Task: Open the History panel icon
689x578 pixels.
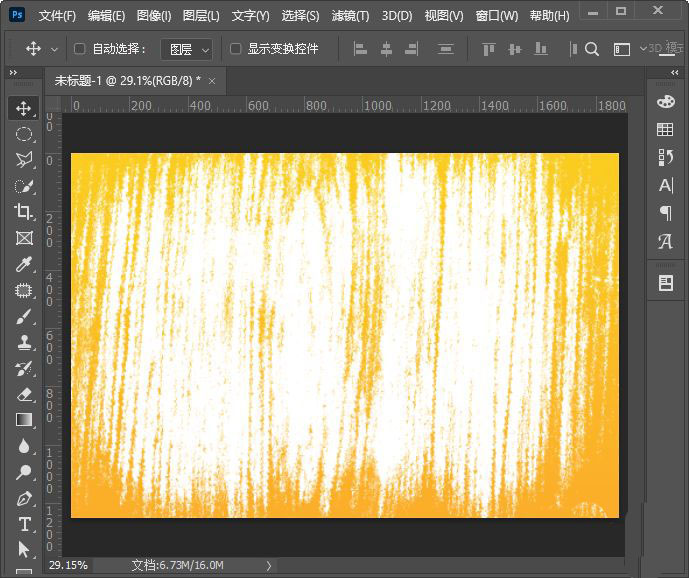Action: point(665,157)
